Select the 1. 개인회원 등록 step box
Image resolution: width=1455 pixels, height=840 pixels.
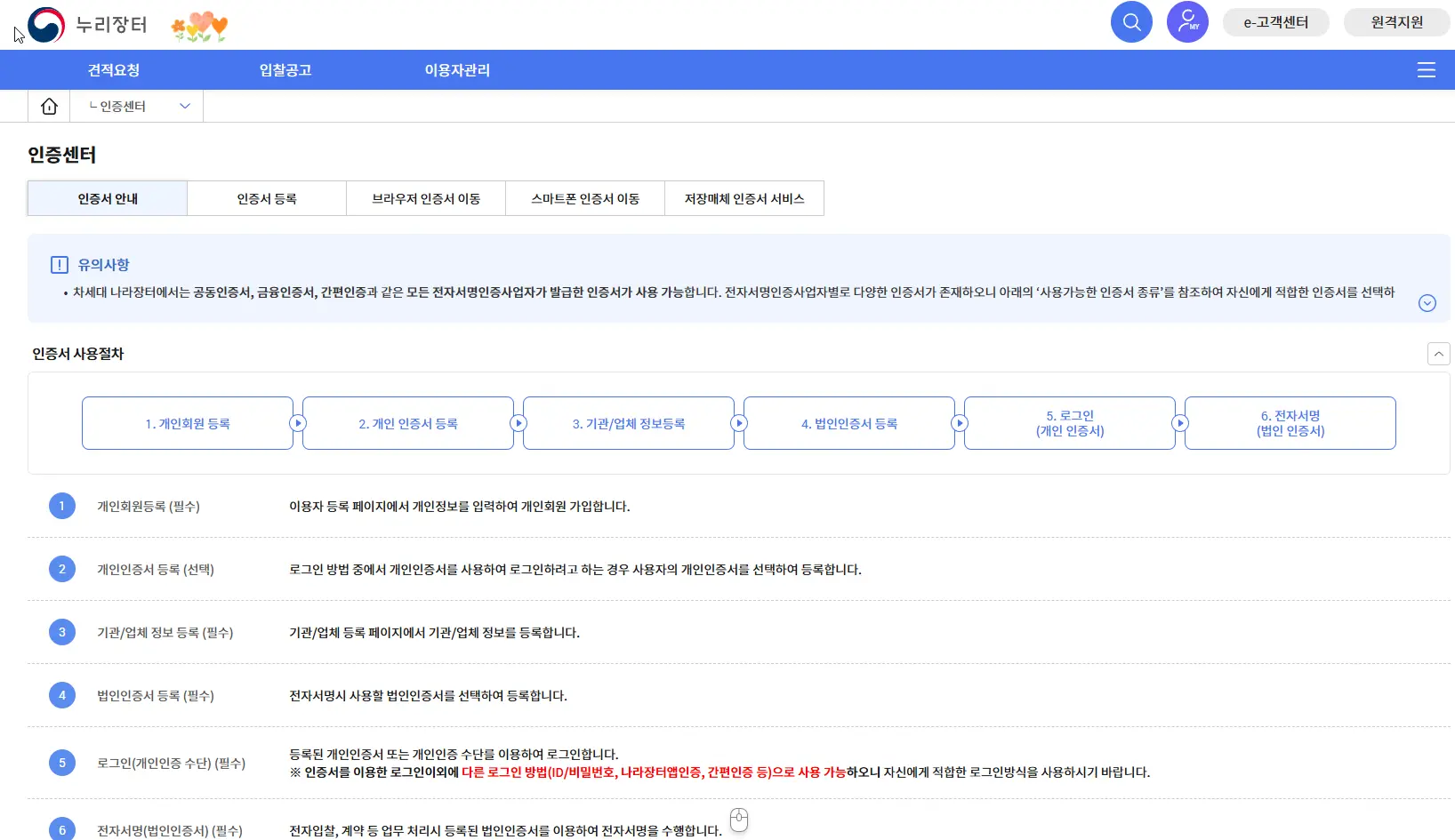click(187, 423)
